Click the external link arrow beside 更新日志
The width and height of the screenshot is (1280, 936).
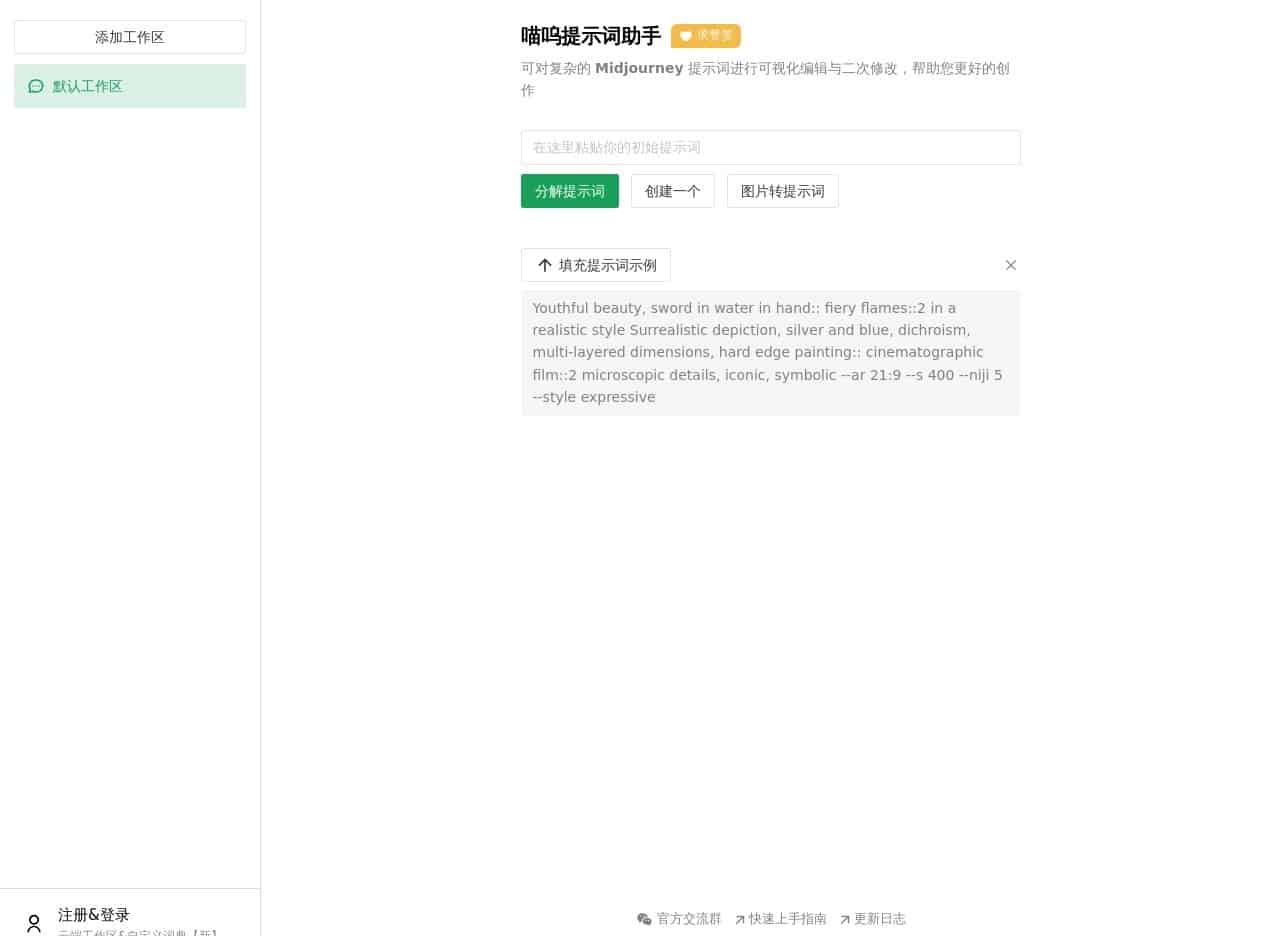click(845, 919)
